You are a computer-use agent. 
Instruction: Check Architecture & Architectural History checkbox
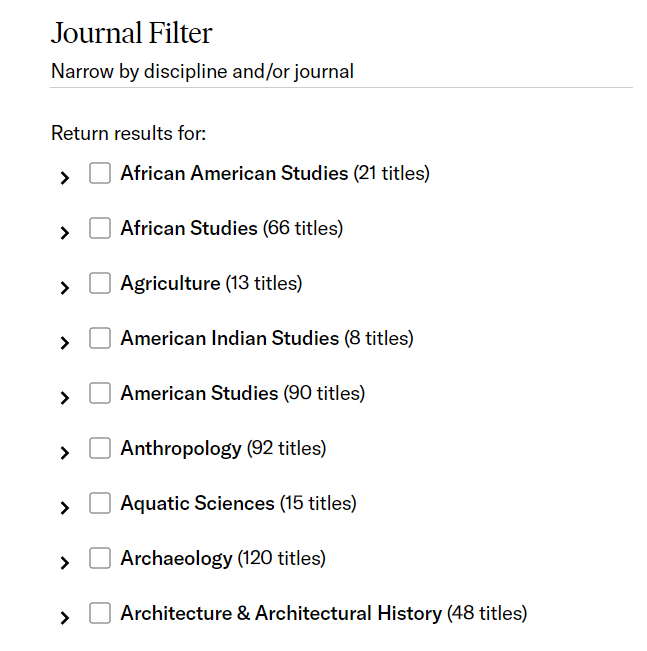pos(100,613)
